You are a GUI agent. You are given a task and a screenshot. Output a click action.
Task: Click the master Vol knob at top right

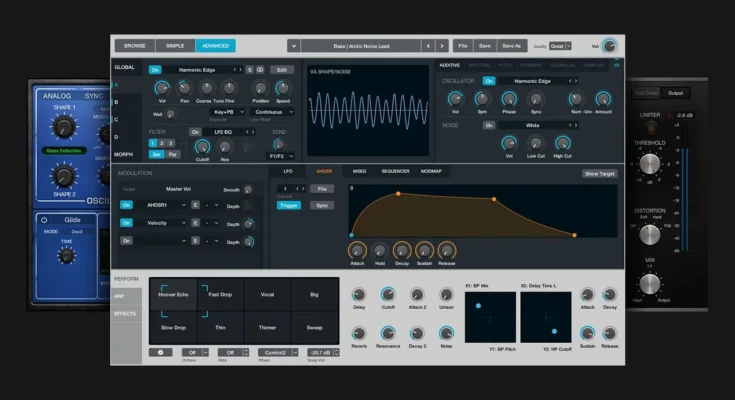click(x=609, y=46)
